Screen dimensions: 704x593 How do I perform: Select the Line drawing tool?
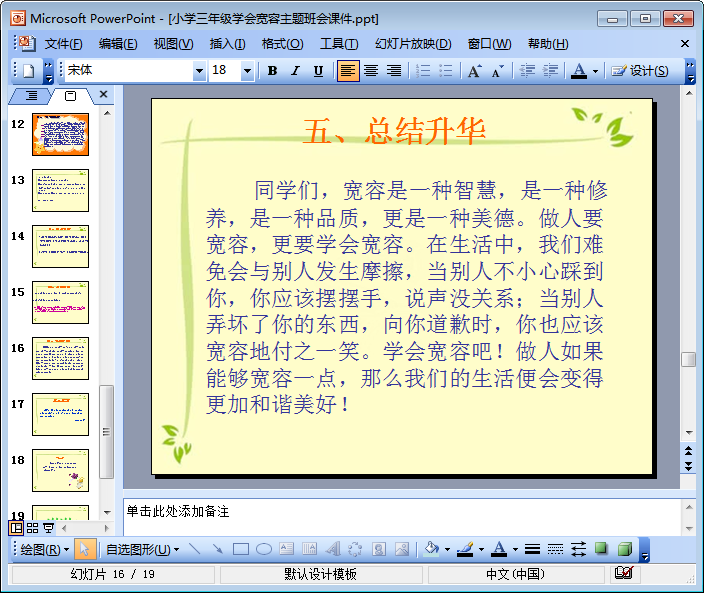pos(195,549)
